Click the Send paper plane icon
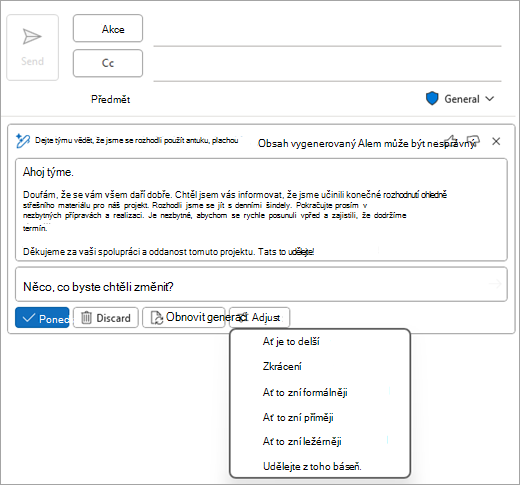The width and height of the screenshot is (520, 485). pos(32,36)
